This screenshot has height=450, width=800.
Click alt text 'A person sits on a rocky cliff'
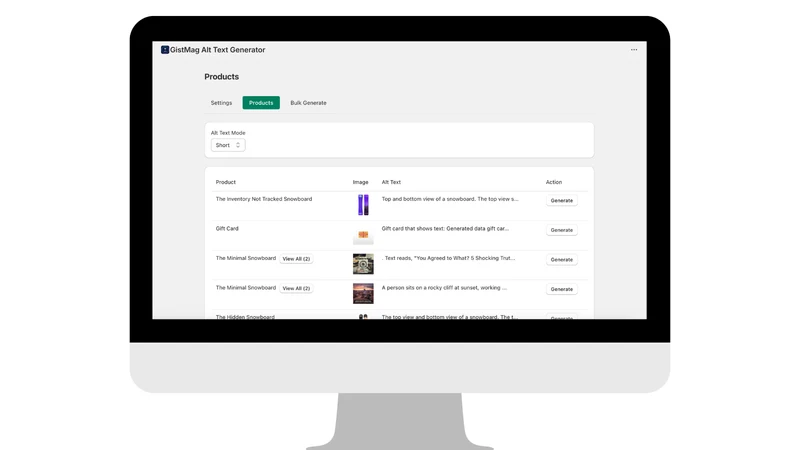[x=444, y=288]
